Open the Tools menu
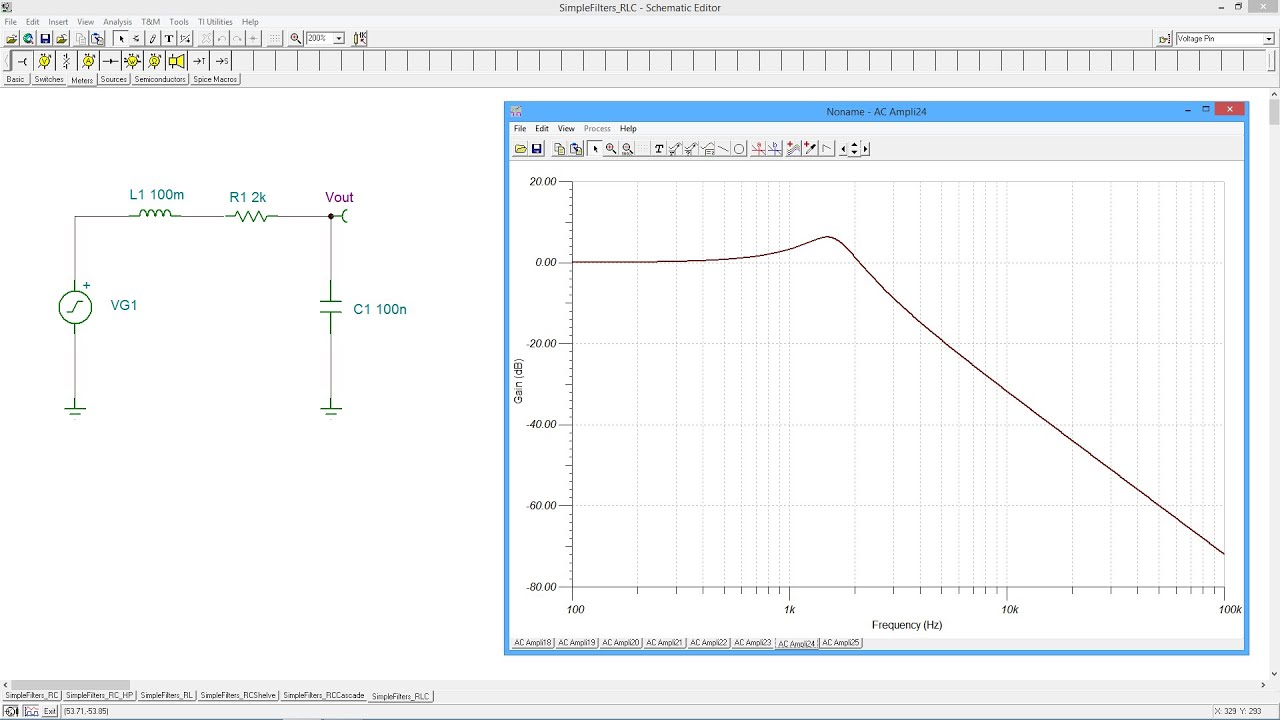 point(179,22)
